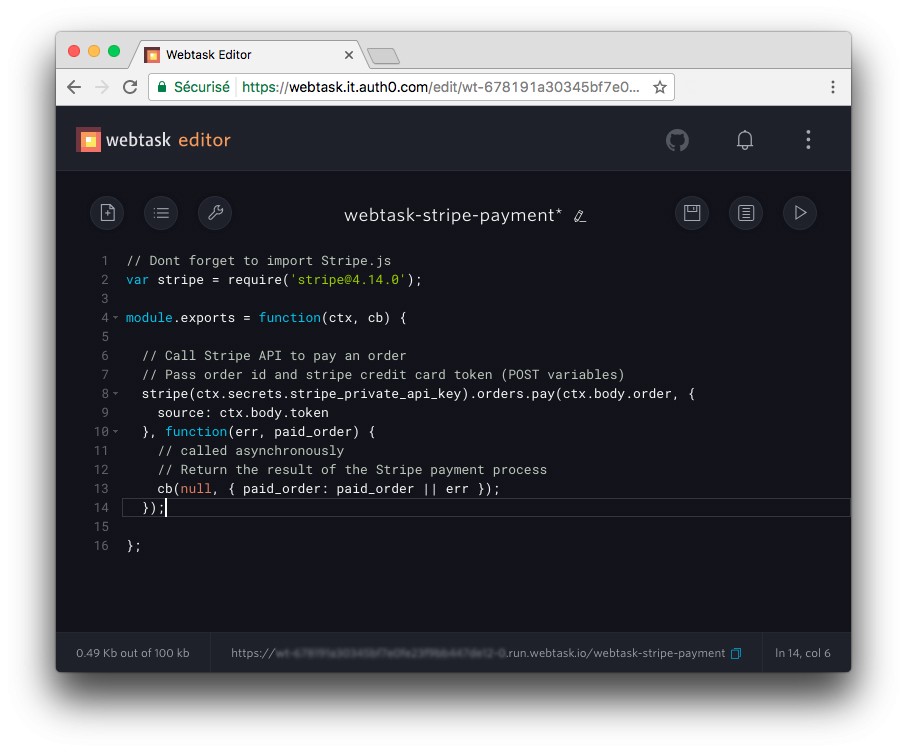This screenshot has height=752, width=907.
Task: Rename the webtask using the pencil icon
Action: (x=580, y=216)
